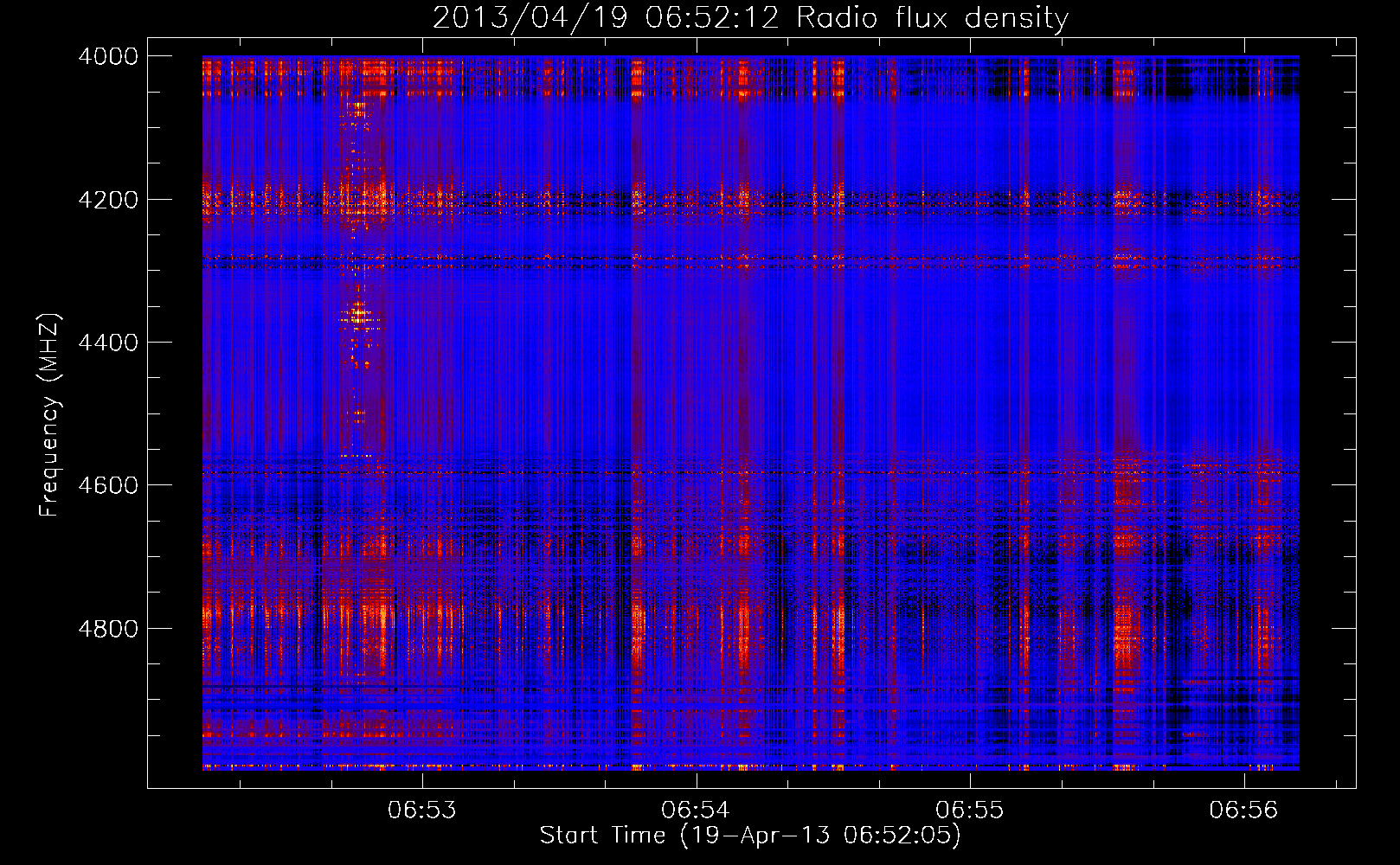Click the 06:53 time tick label
This screenshot has height=865, width=1400.
tap(421, 810)
